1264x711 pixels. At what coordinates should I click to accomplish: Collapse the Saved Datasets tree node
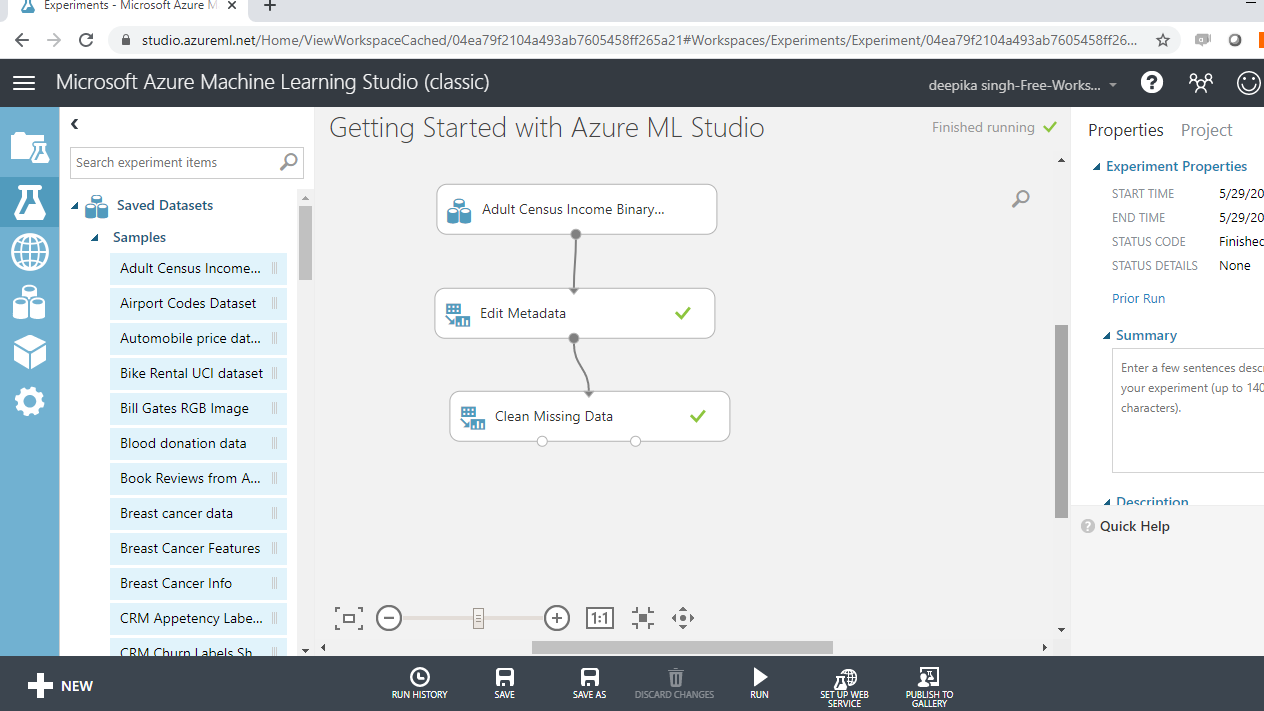[x=75, y=206]
